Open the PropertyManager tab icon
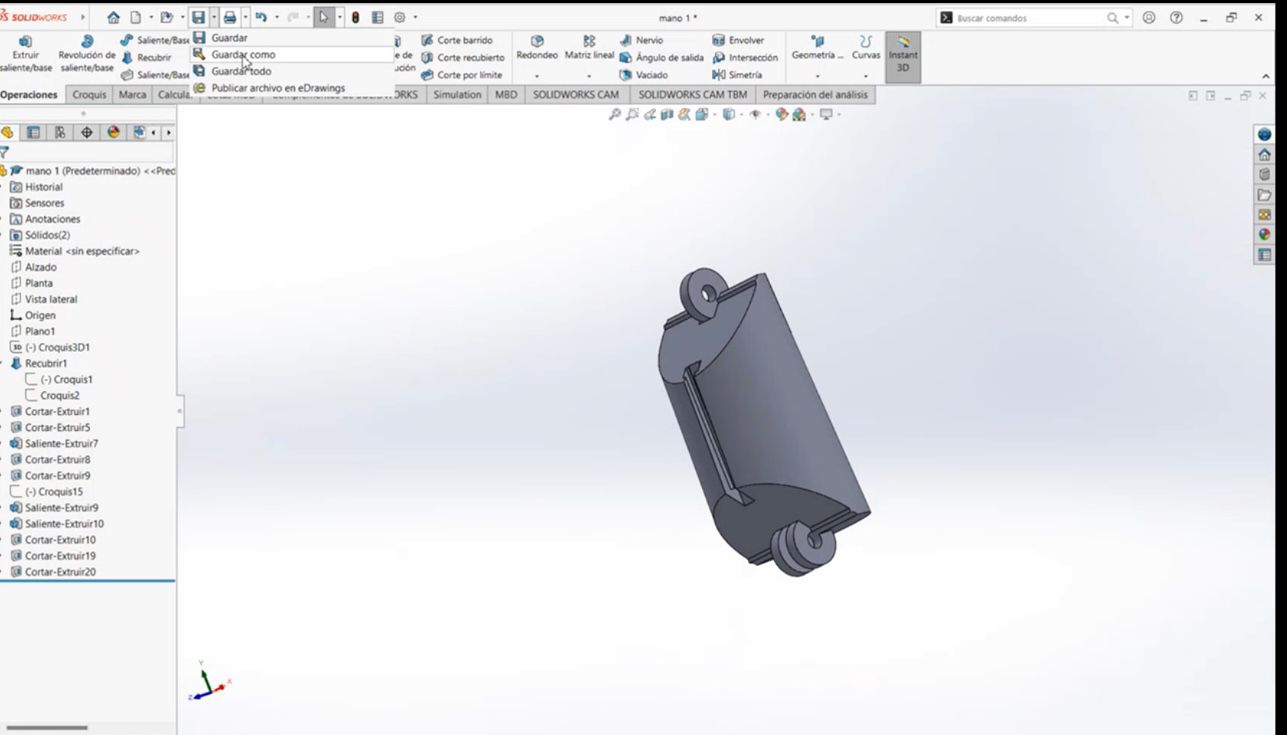Image resolution: width=1287 pixels, height=735 pixels. 34,132
